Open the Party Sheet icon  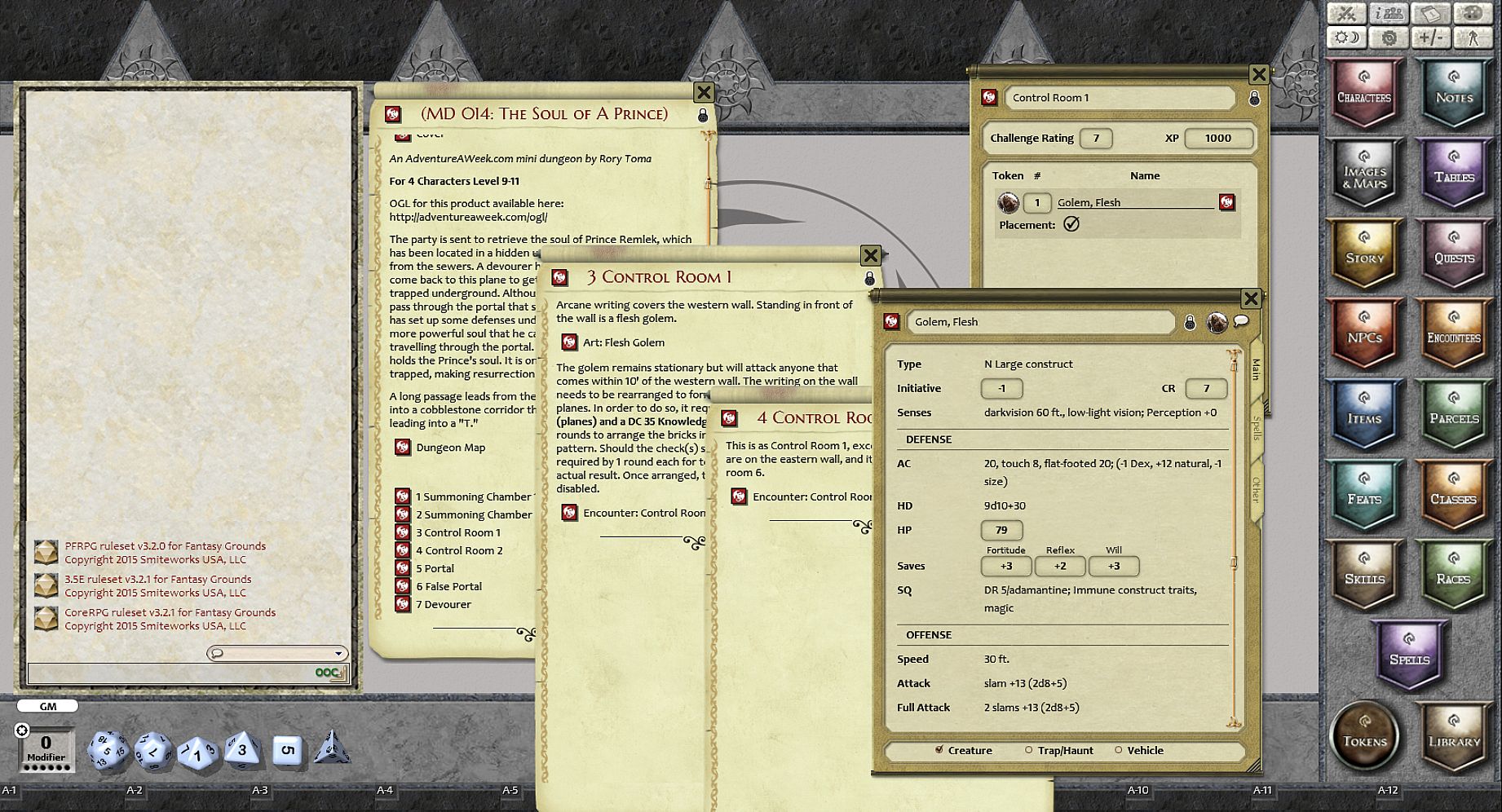(1389, 14)
